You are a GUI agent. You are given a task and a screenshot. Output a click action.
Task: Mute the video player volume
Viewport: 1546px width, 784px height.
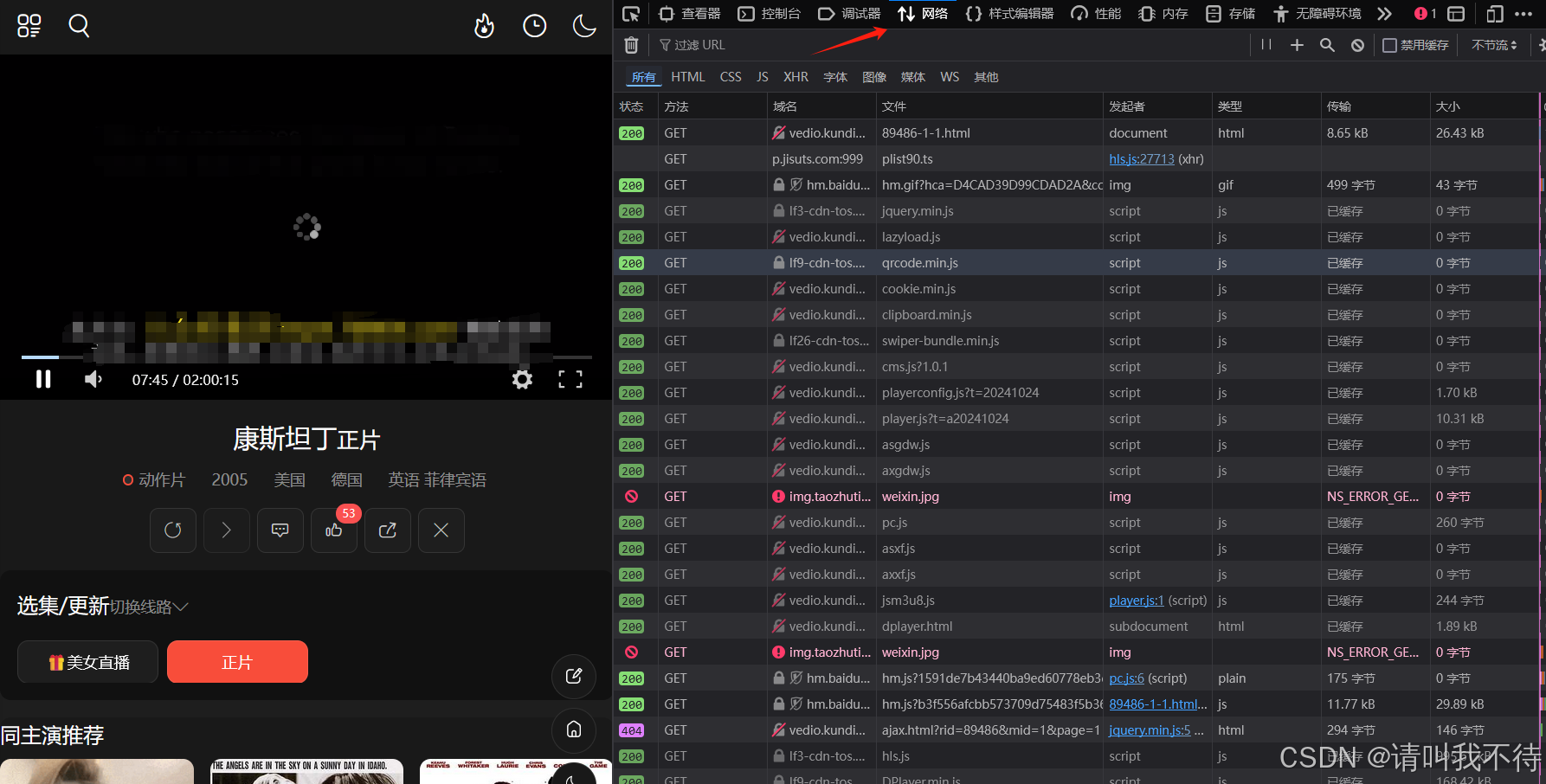click(93, 379)
